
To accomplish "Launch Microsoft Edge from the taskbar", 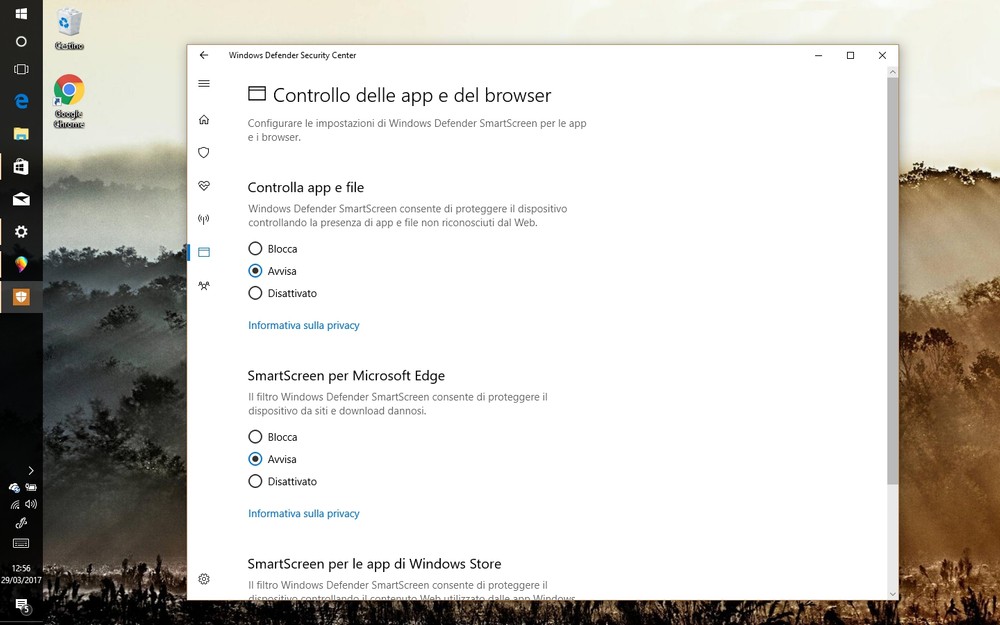I will click(21, 100).
